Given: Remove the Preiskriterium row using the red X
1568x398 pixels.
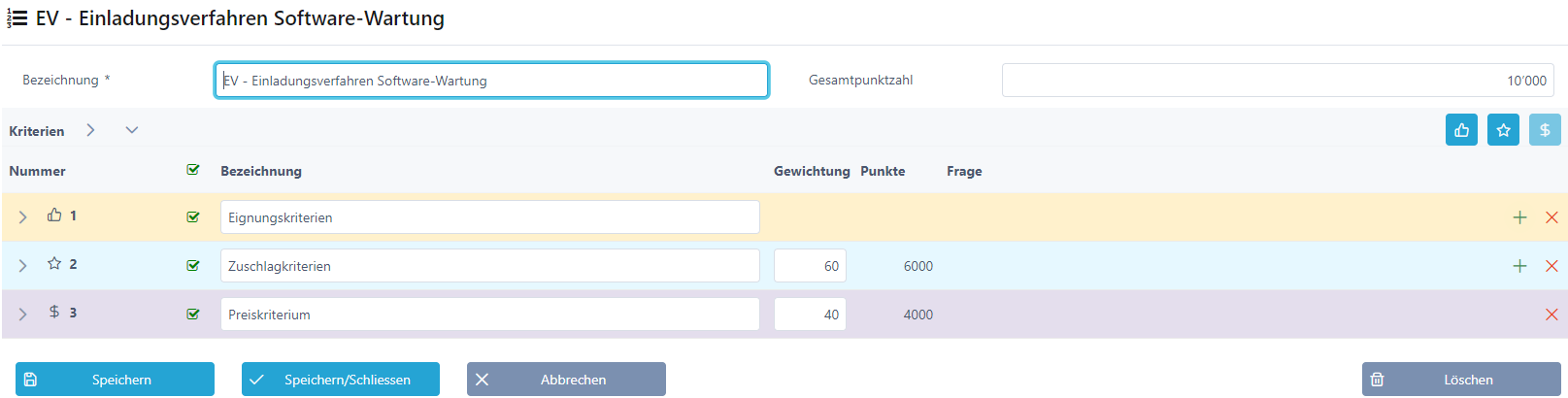Looking at the screenshot, I should [x=1551, y=315].
